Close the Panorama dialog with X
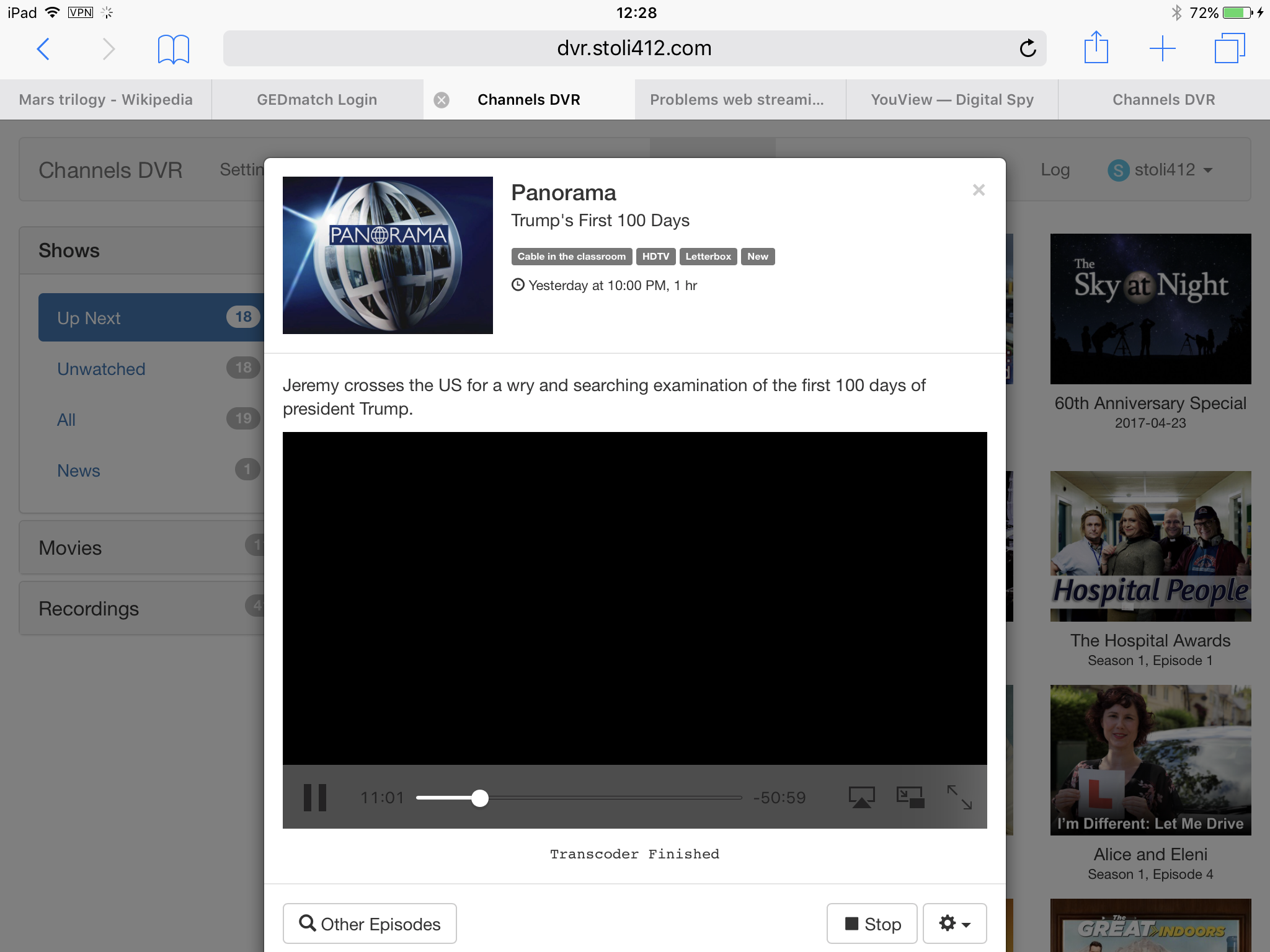 point(979,190)
